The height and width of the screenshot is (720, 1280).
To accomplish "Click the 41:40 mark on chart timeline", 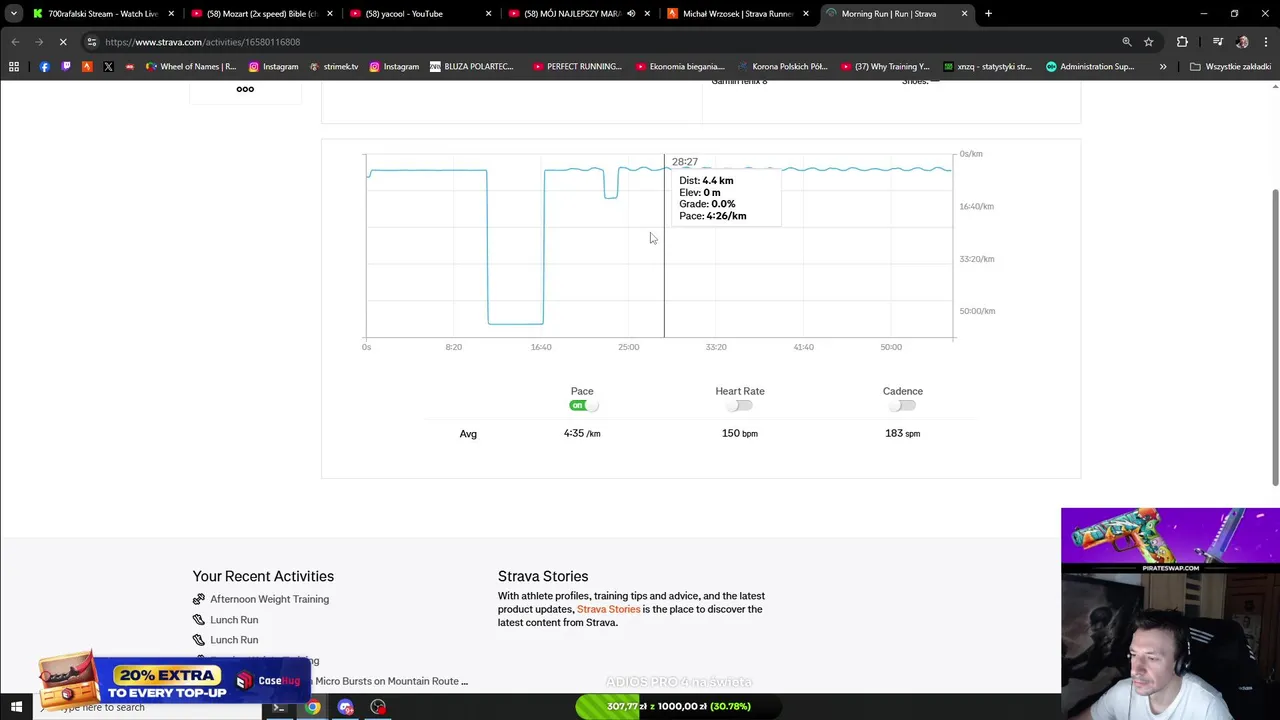I will tap(803, 347).
